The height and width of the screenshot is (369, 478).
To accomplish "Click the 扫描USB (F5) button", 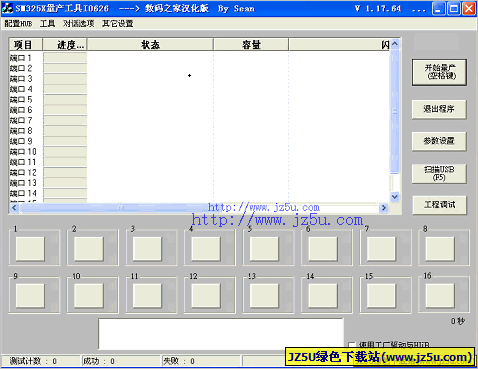I will pos(439,173).
